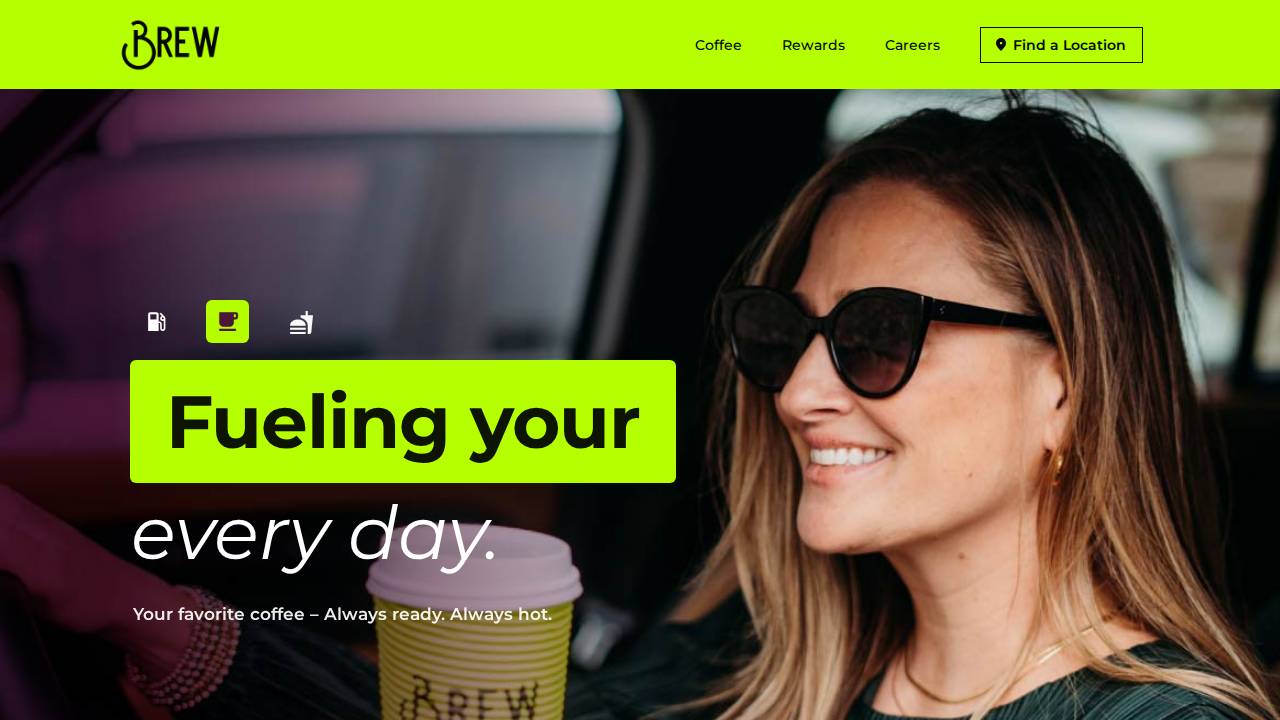Visit the Careers page
1280x720 pixels.
click(912, 45)
